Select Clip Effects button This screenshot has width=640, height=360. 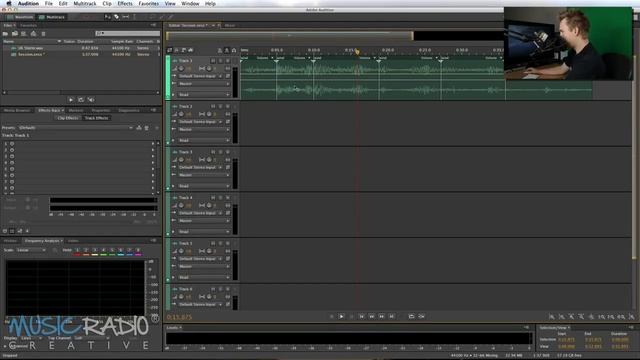(68, 118)
